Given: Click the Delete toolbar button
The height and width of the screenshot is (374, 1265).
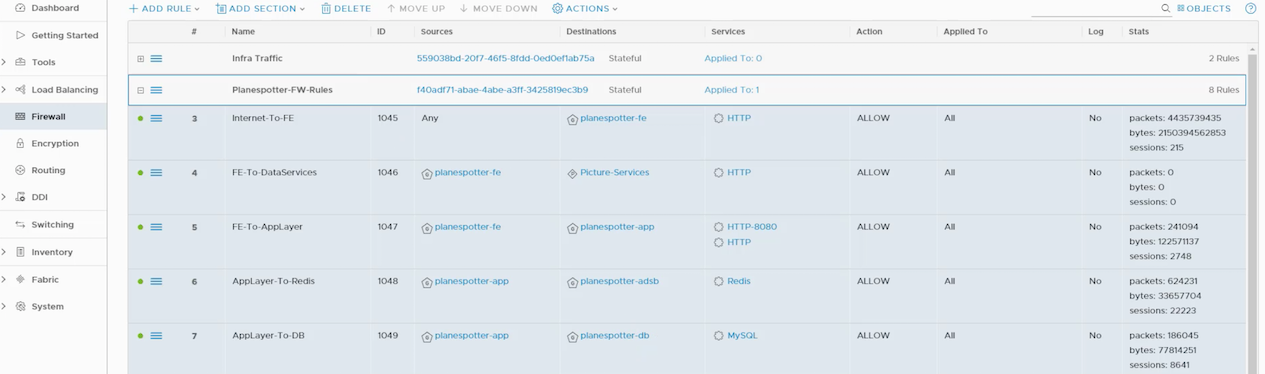Looking at the screenshot, I should coord(346,9).
